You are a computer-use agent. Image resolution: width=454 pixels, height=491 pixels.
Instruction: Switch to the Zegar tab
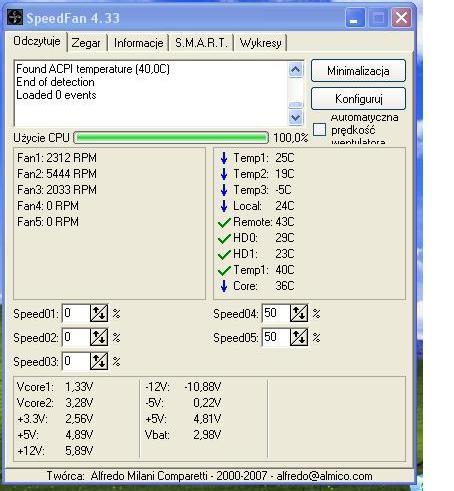pyautogui.click(x=86, y=43)
